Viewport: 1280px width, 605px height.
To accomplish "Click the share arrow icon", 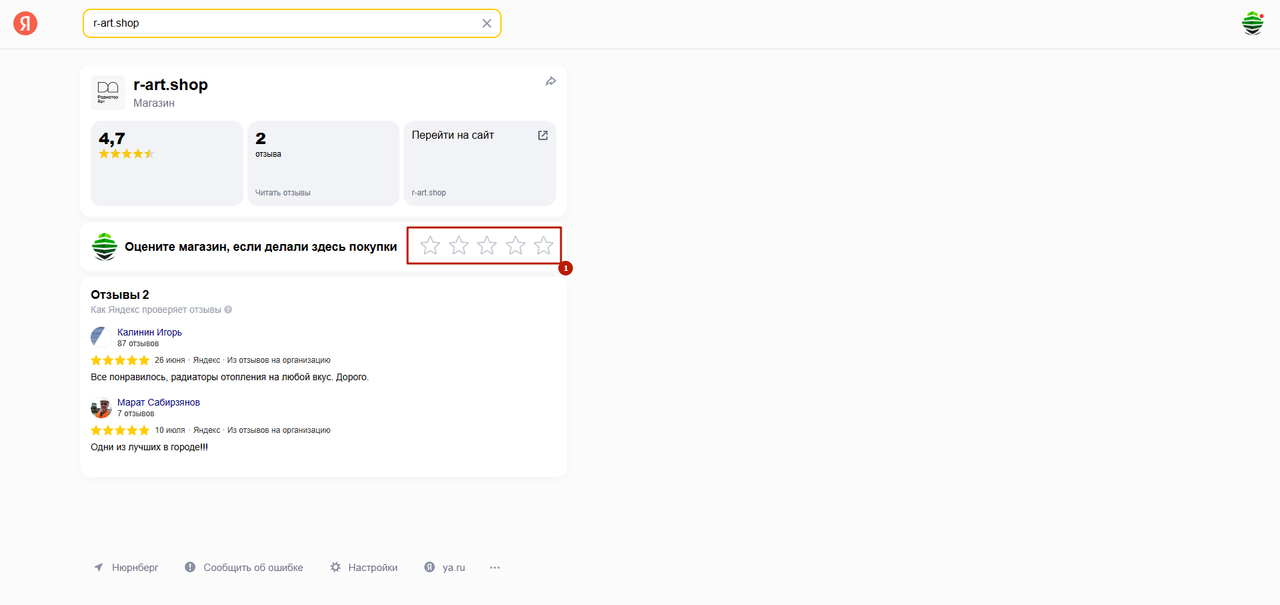I will coord(550,82).
